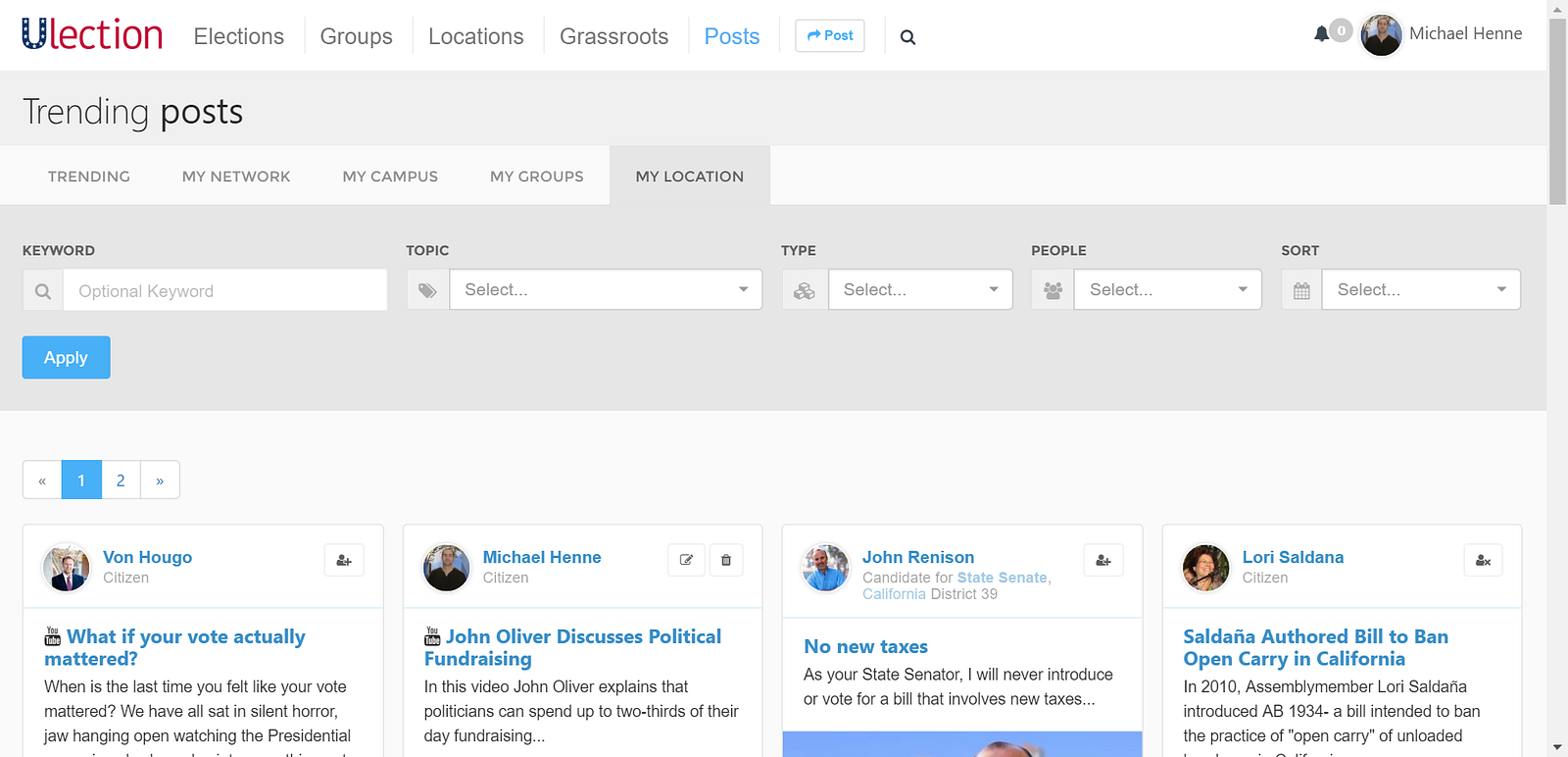
Task: Click the notification count badge
Action: pos(1342,31)
